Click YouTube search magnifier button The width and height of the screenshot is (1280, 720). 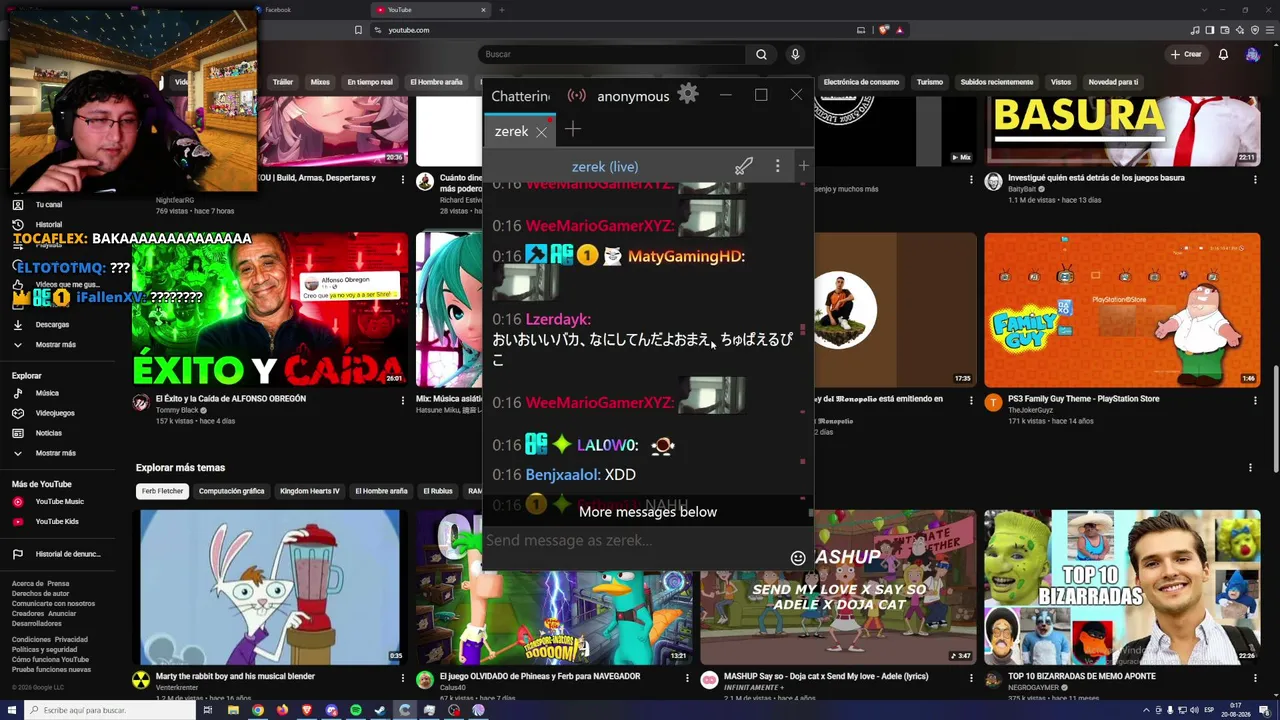761,54
